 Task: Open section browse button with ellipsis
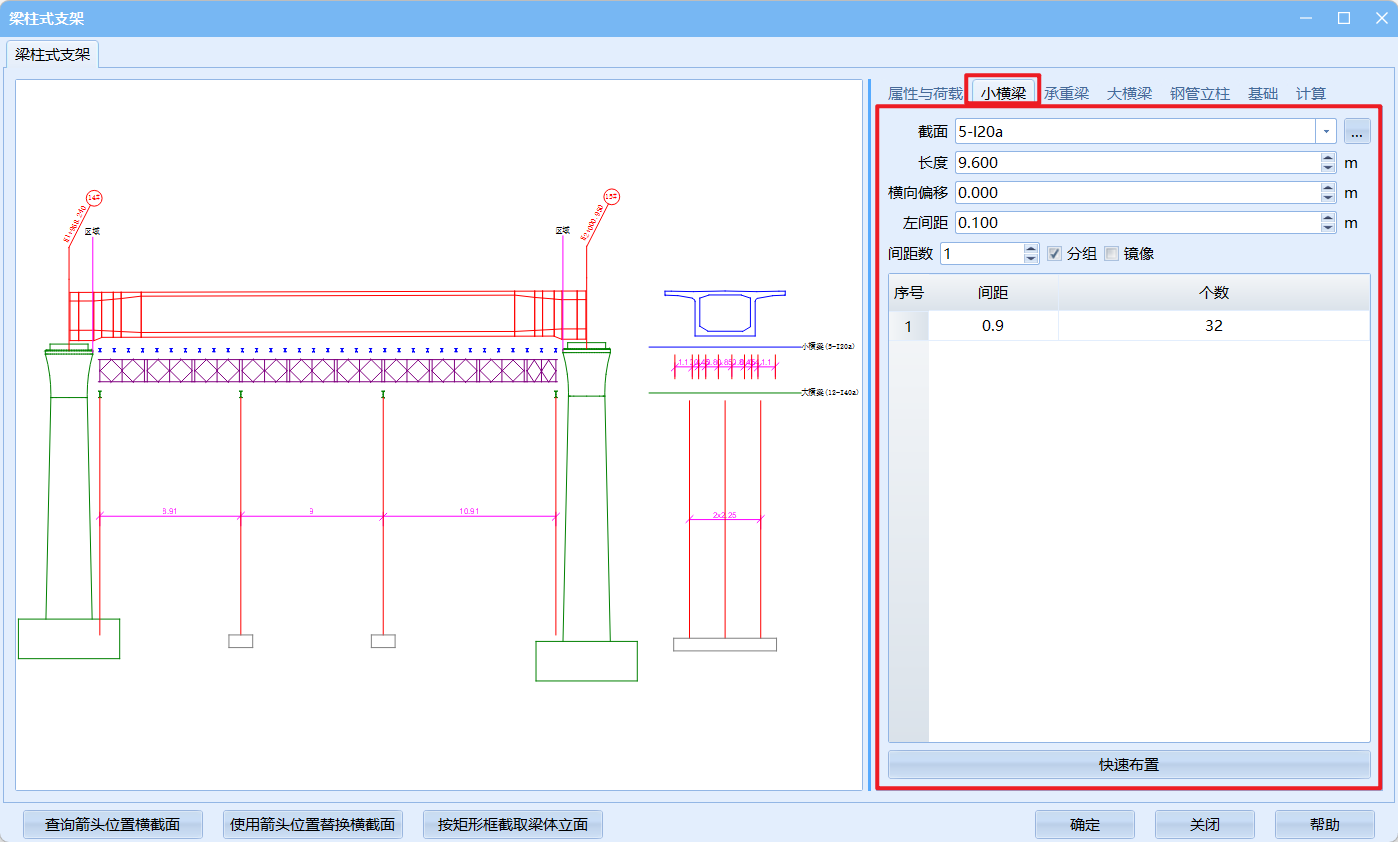coord(1356,131)
